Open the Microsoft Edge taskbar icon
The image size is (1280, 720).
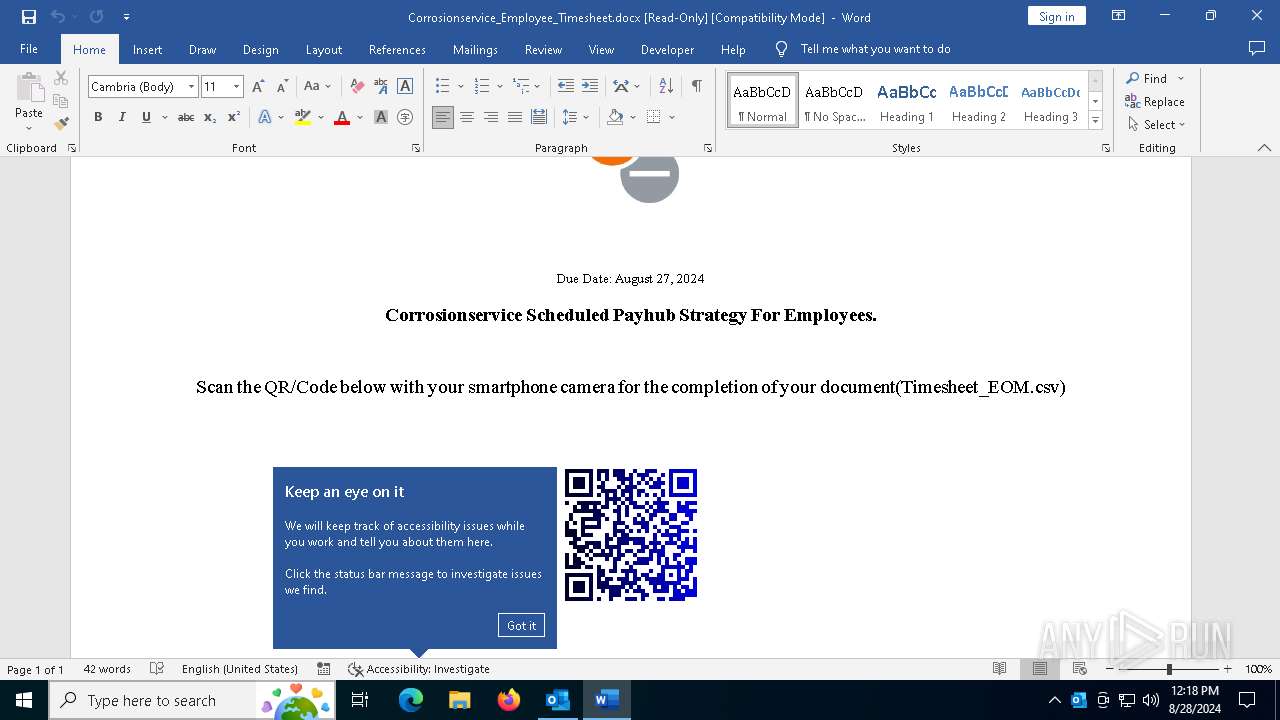[x=411, y=700]
